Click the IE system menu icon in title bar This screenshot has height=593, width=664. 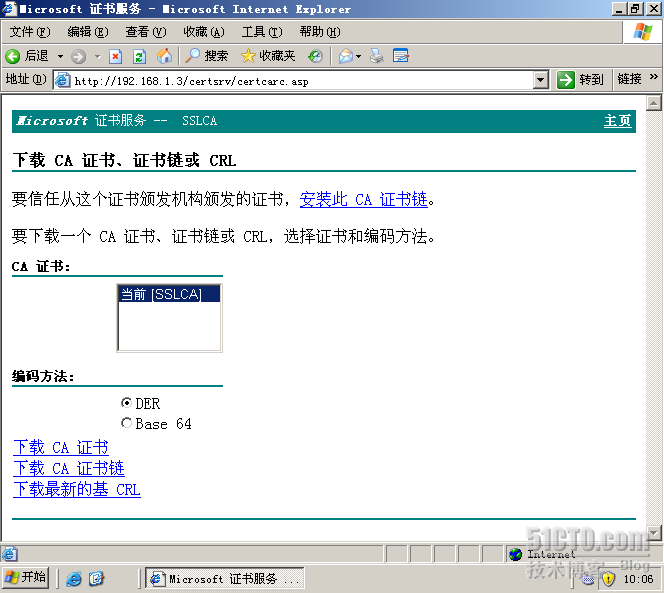coord(8,8)
